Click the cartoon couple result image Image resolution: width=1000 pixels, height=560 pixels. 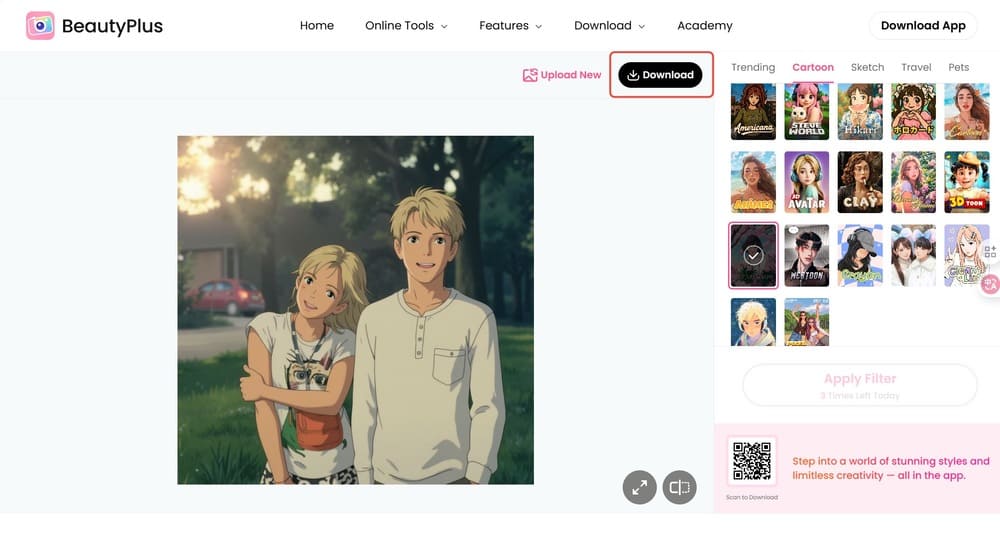click(x=355, y=310)
